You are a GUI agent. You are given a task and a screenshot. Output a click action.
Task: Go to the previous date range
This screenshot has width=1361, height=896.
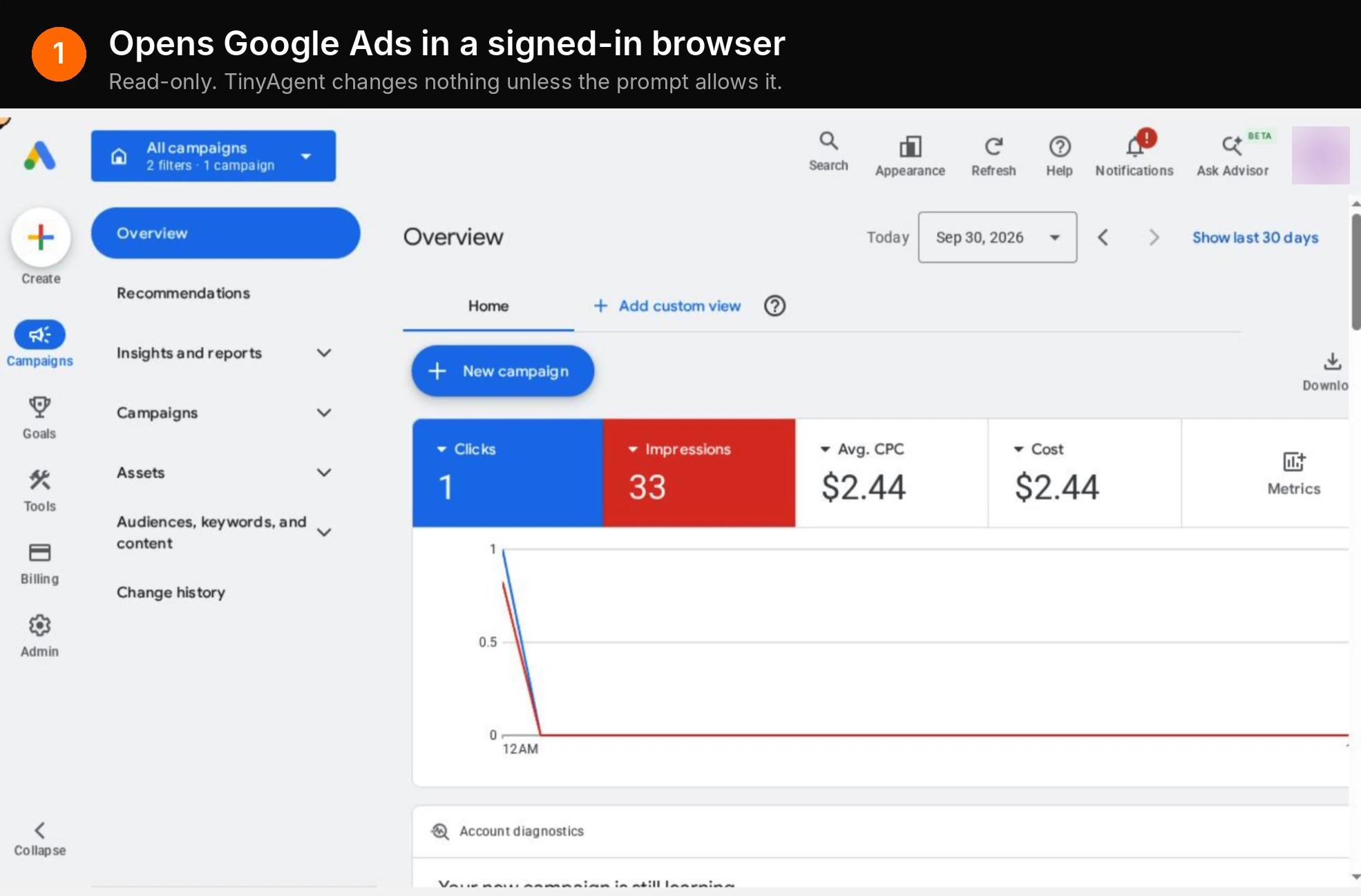tap(1103, 237)
